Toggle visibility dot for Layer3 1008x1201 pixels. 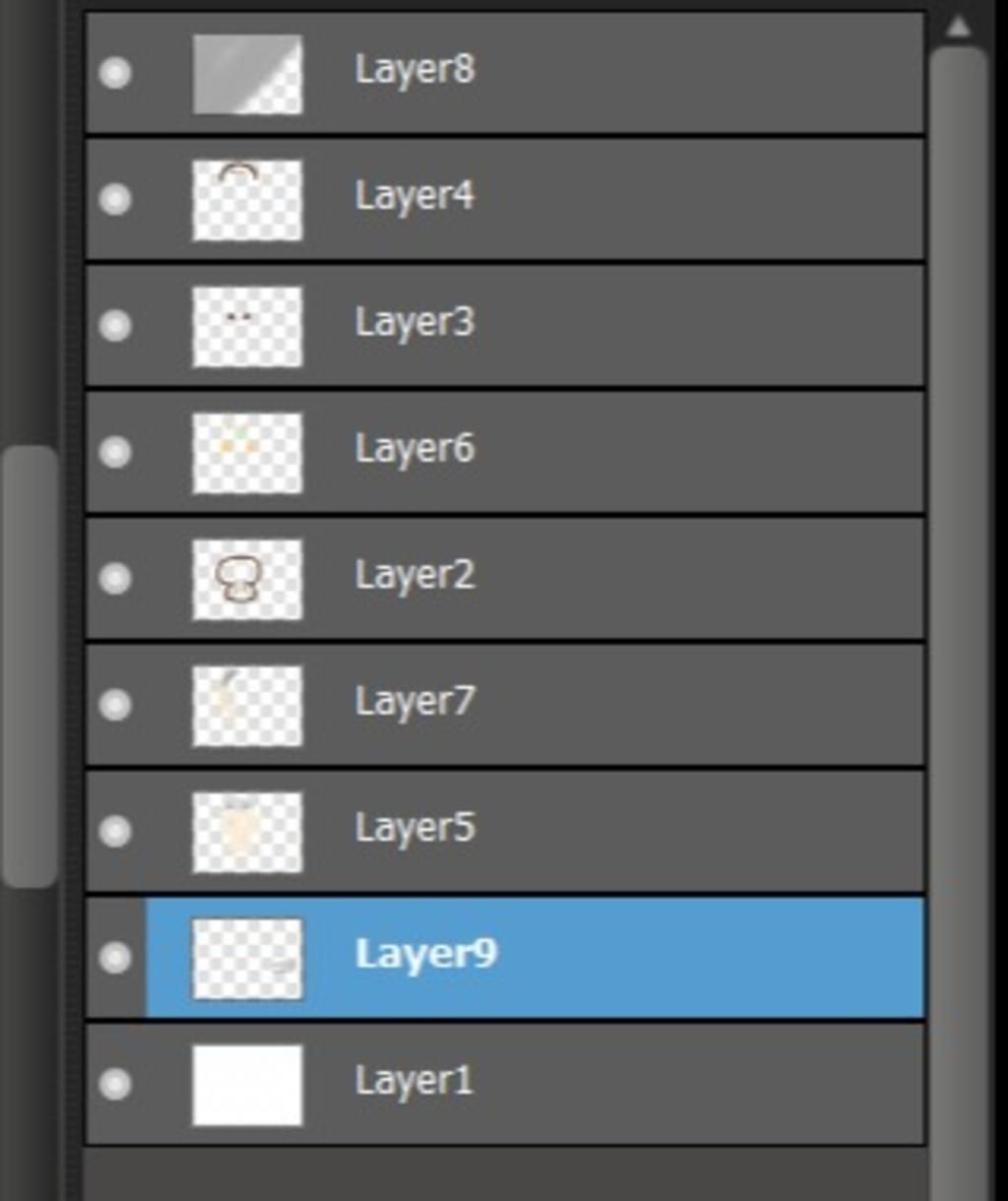click(116, 326)
